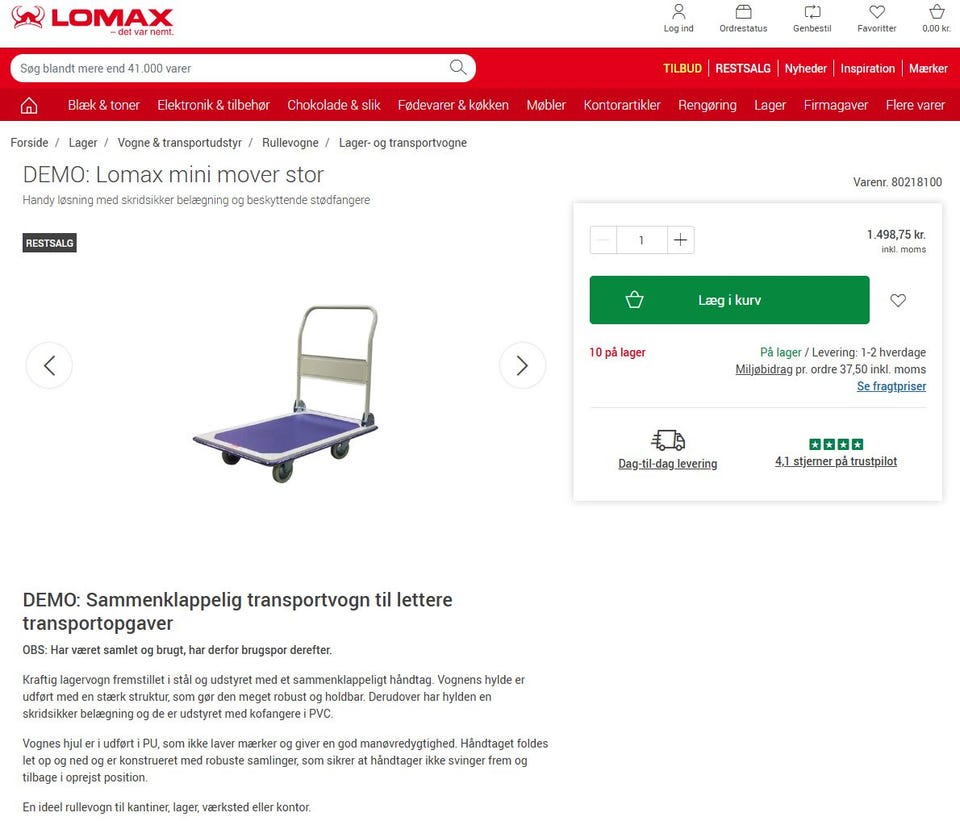This screenshot has height=825, width=960.
Task: Show next product image with right arrow
Action: coord(522,365)
